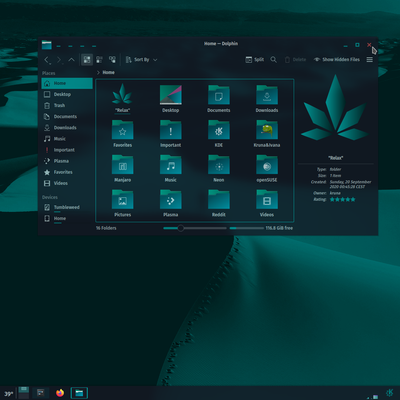Select the Downloads folder icon
Viewport: 400px width, 400px height.
pos(267,95)
